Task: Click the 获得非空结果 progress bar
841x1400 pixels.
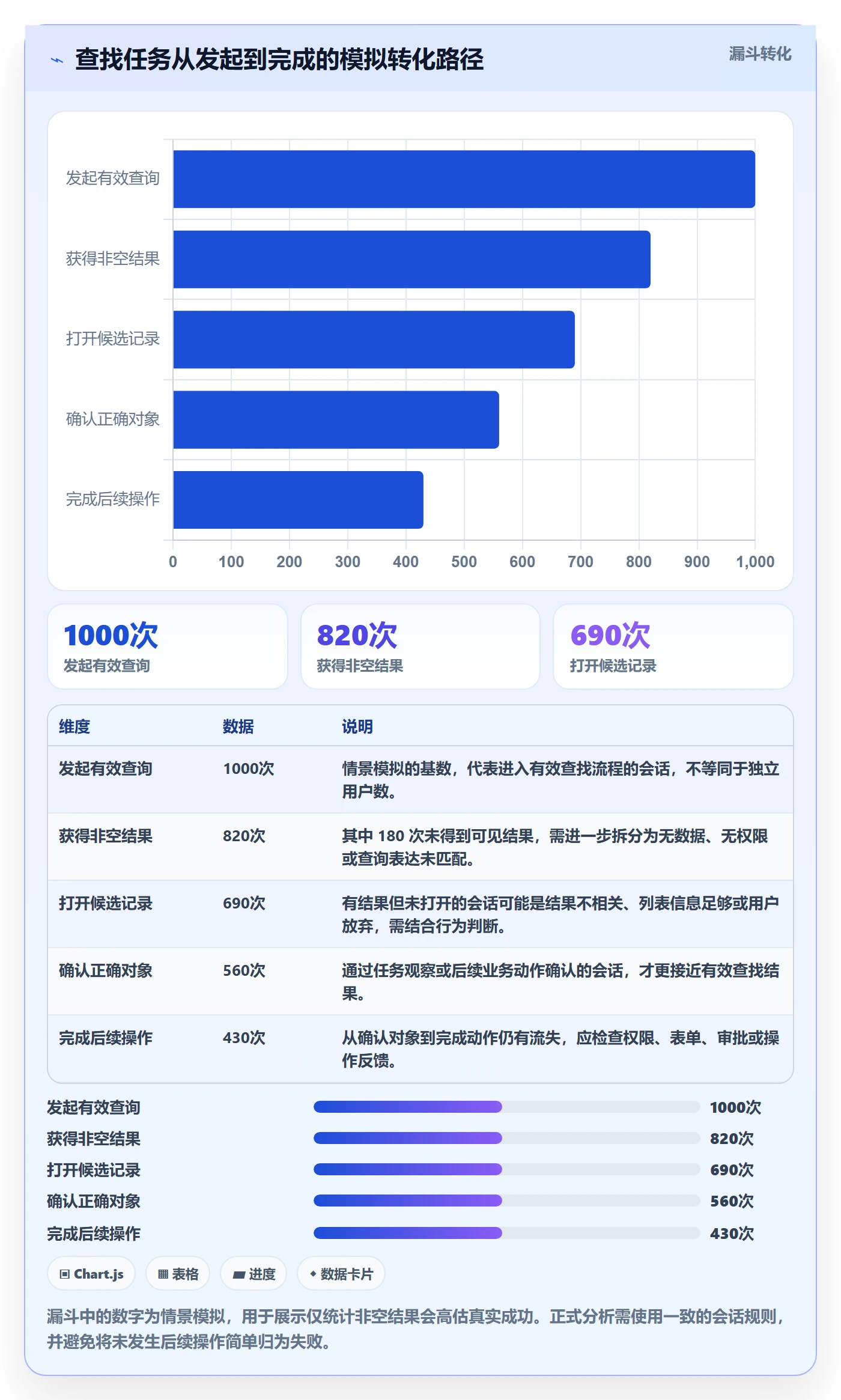Action: coord(506,1138)
